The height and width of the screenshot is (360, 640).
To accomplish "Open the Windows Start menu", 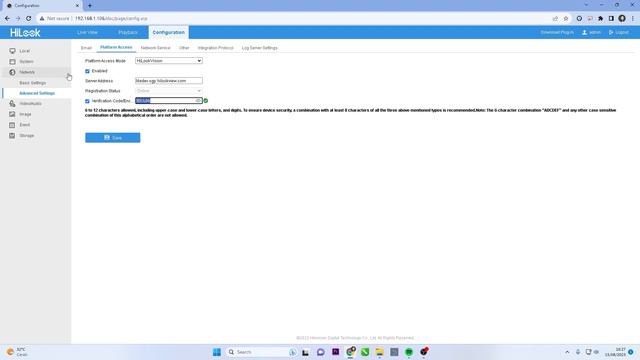I will [217, 352].
